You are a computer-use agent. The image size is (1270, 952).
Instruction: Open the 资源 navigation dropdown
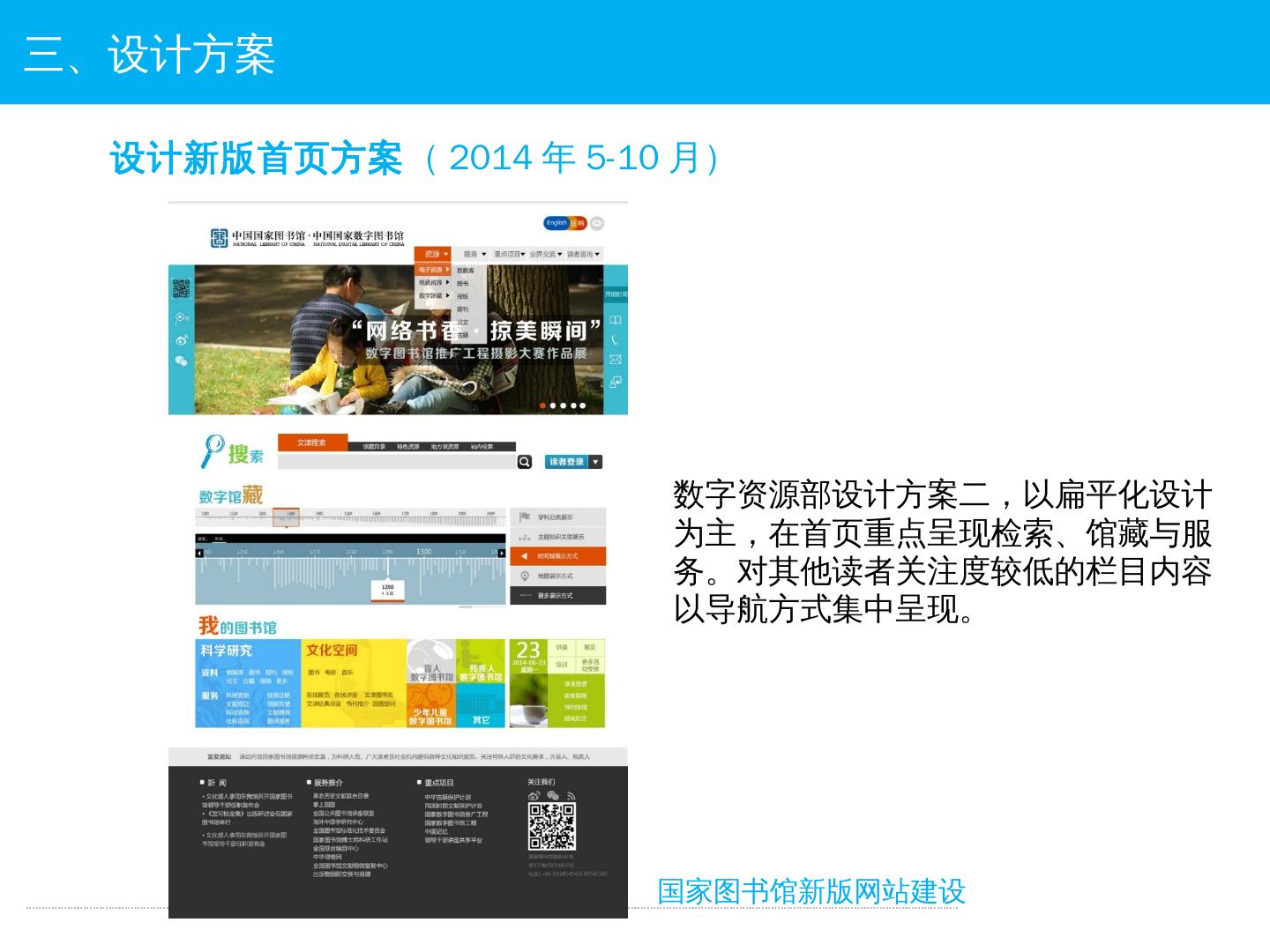[433, 254]
